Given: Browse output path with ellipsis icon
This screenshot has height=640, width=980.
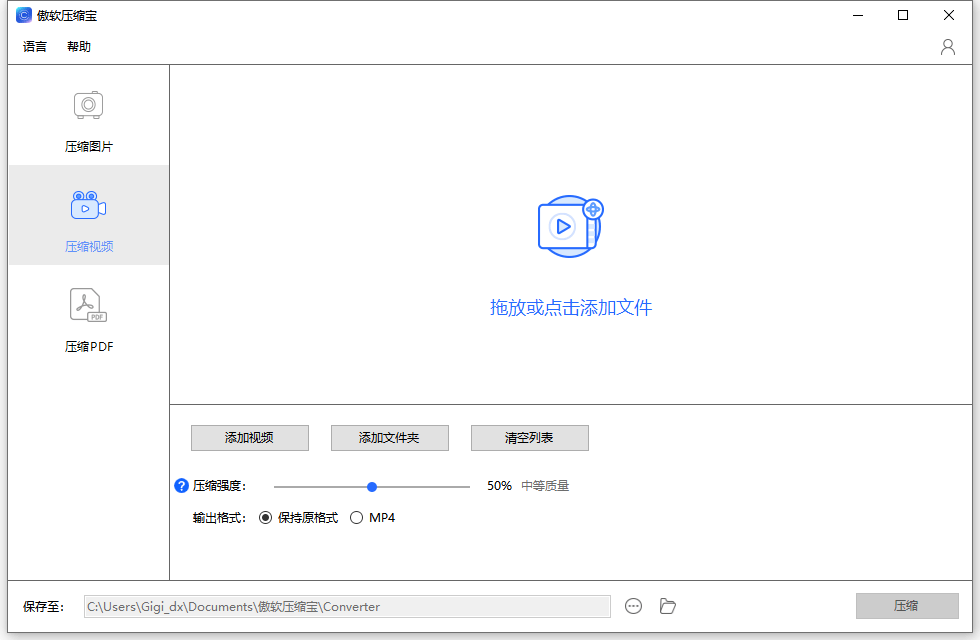Looking at the screenshot, I should pyautogui.click(x=633, y=606).
